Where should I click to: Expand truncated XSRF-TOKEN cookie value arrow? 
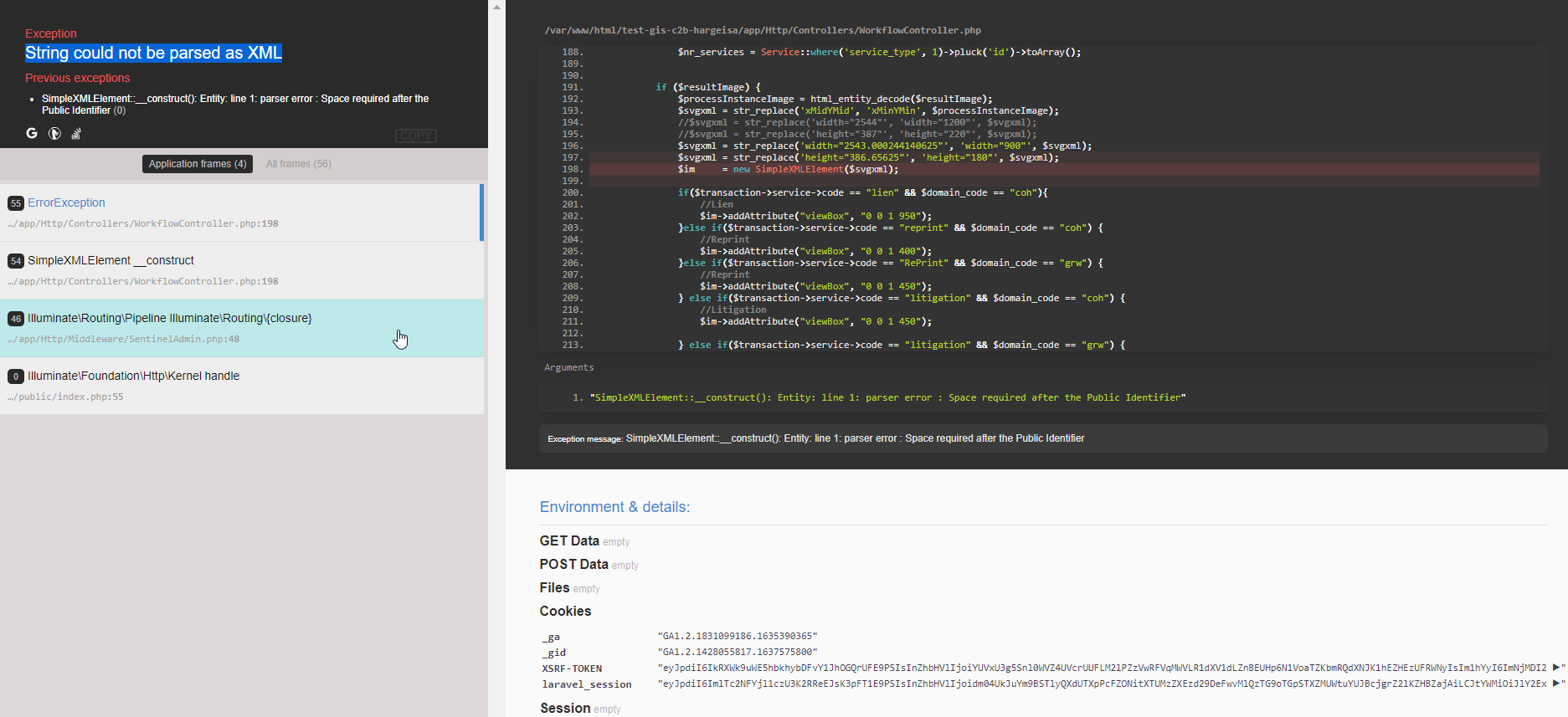(x=1556, y=668)
